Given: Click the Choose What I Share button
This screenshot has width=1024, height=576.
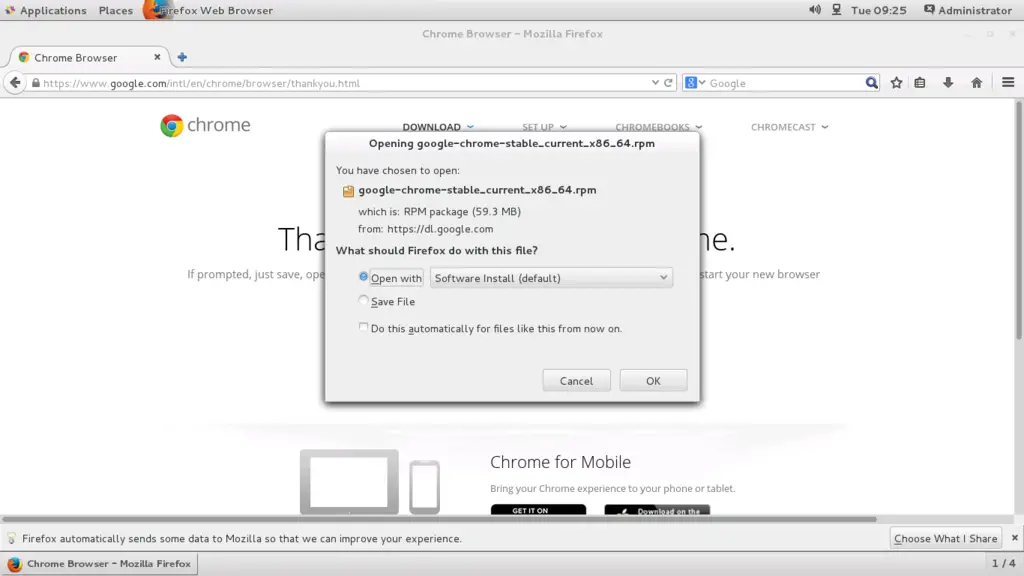Looking at the screenshot, I should click(945, 538).
